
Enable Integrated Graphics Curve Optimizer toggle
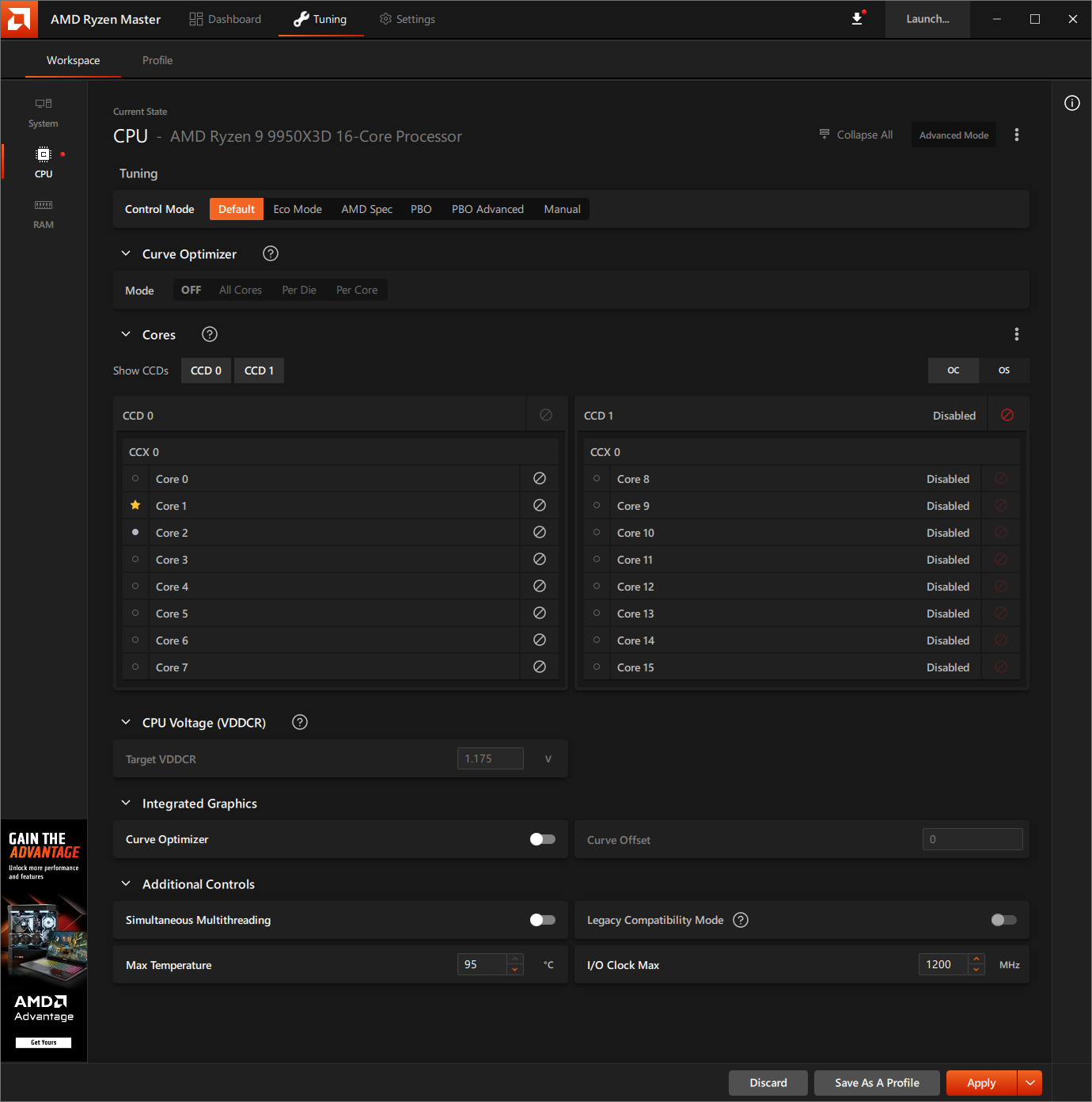543,839
